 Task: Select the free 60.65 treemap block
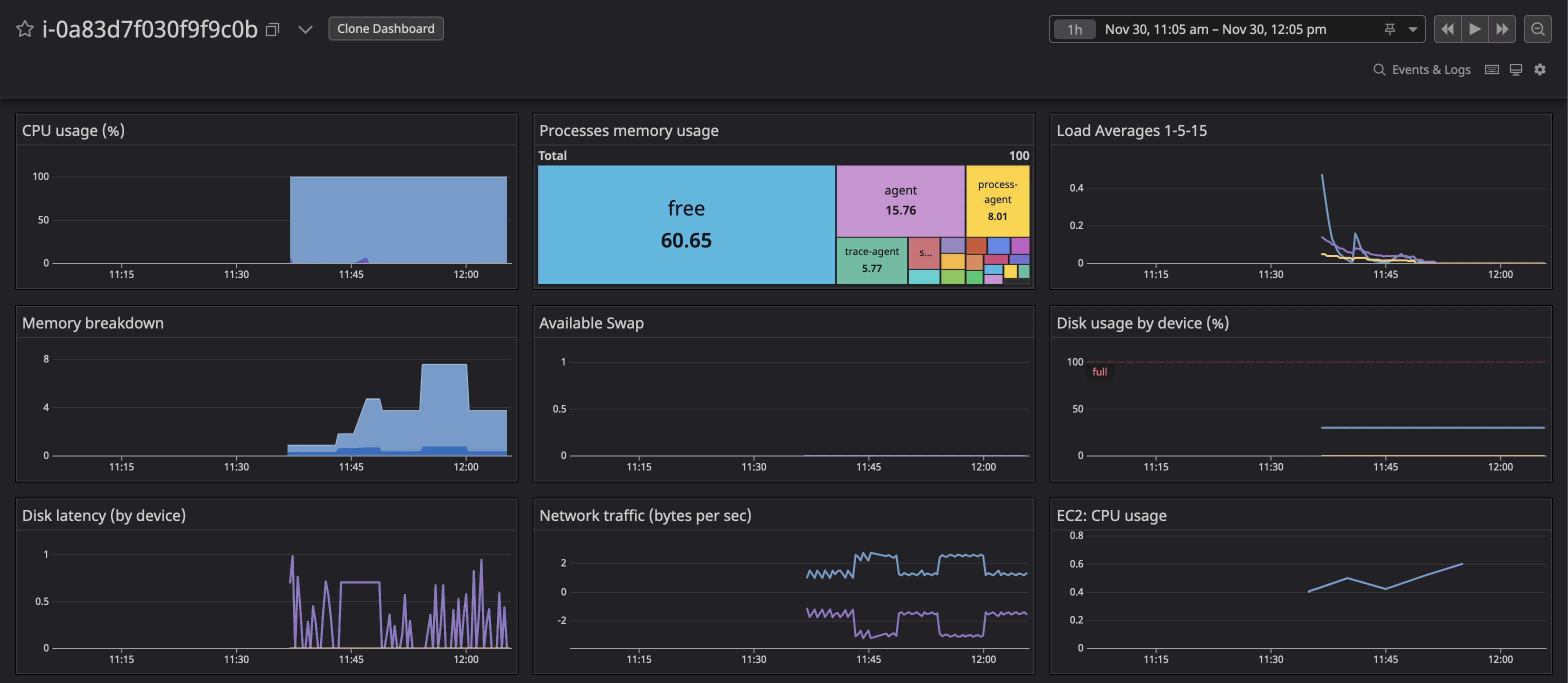[x=686, y=224]
